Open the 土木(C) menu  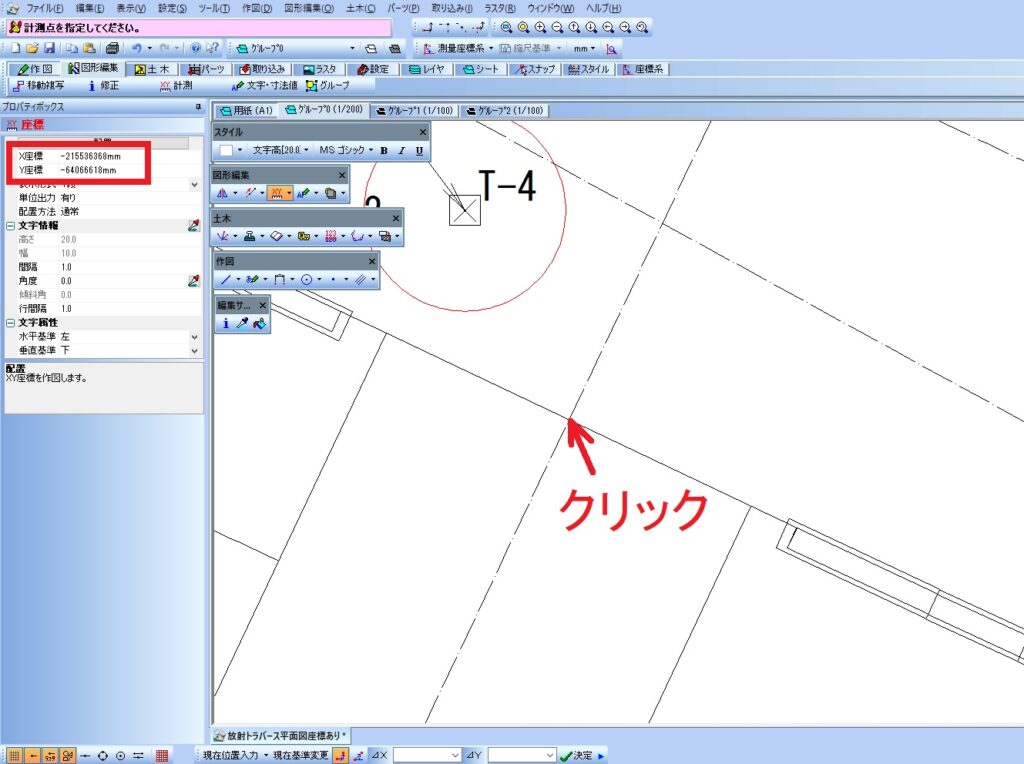tap(360, 8)
